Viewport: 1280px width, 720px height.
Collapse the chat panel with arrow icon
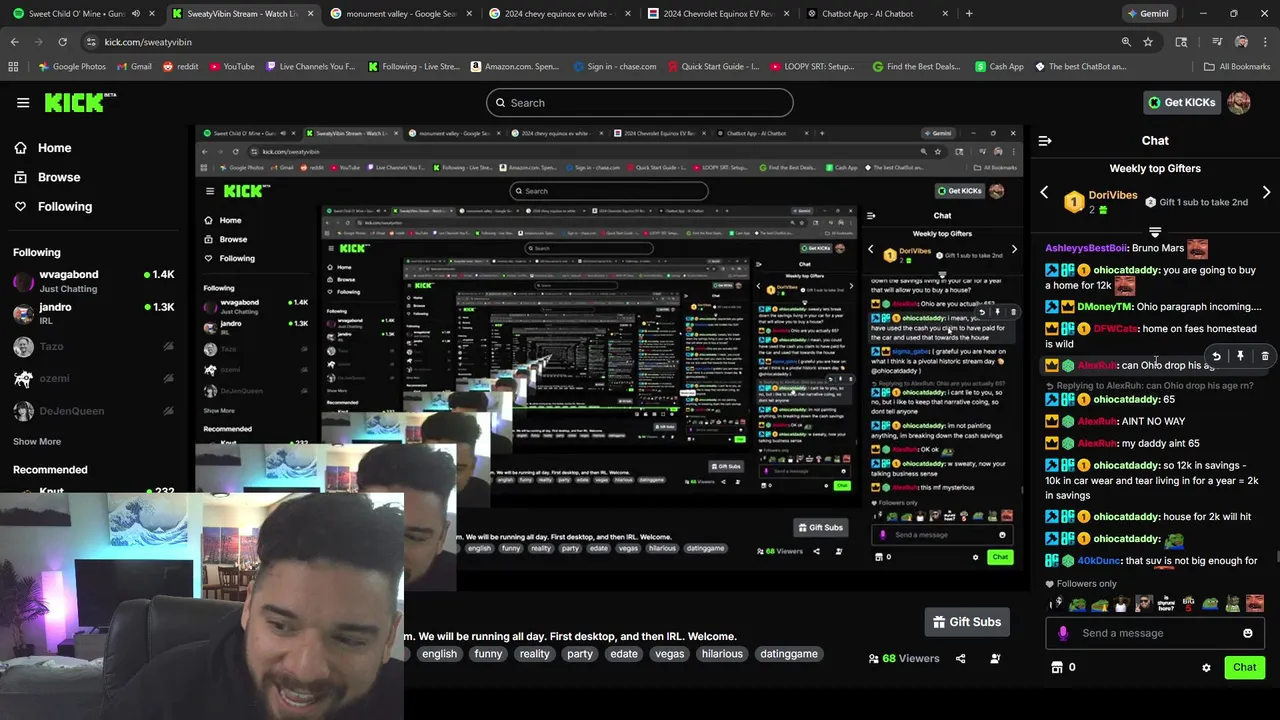click(1045, 141)
